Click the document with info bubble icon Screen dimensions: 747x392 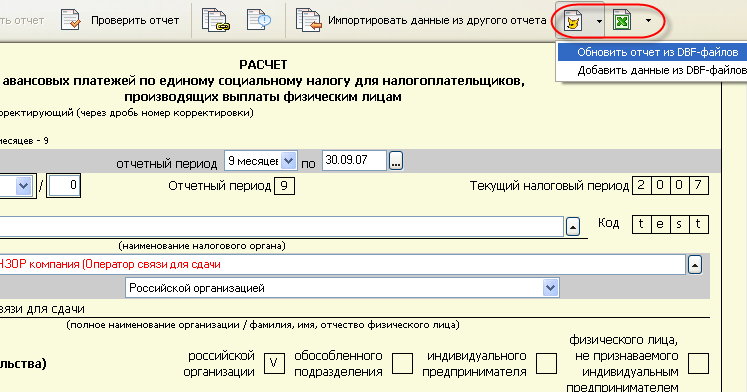tap(259, 20)
